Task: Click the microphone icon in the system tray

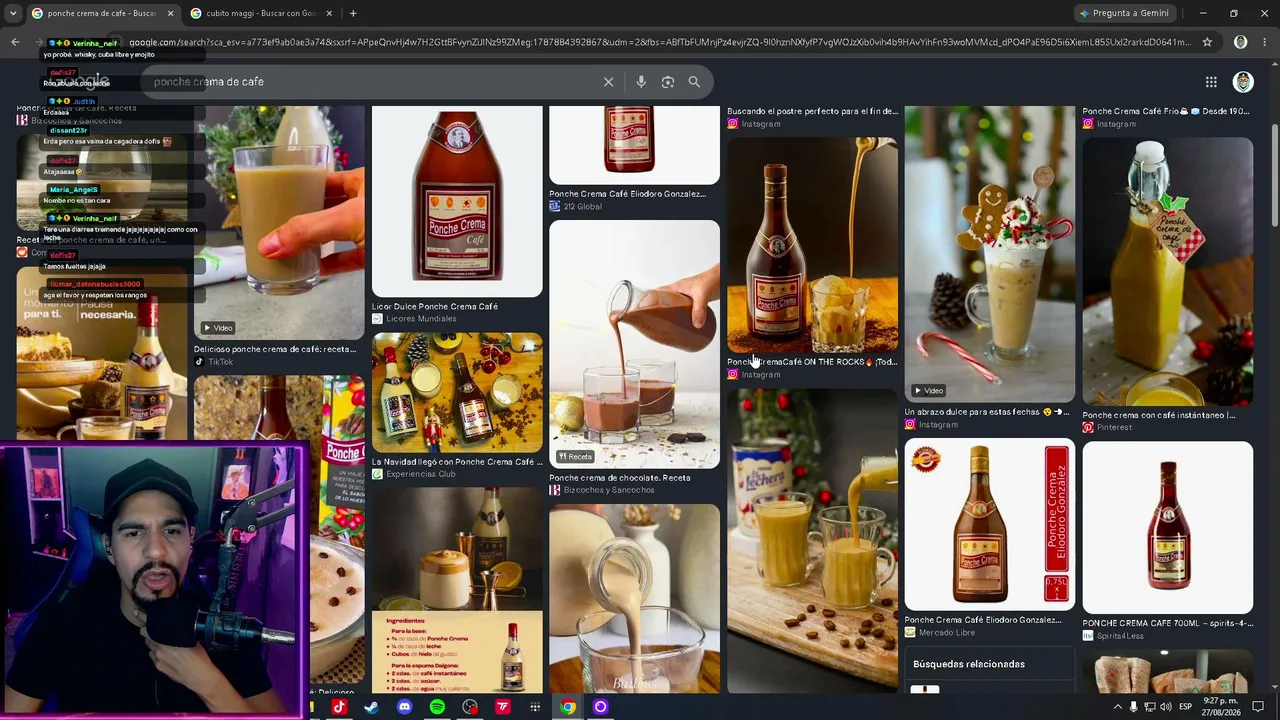Action: pyautogui.click(x=1133, y=707)
